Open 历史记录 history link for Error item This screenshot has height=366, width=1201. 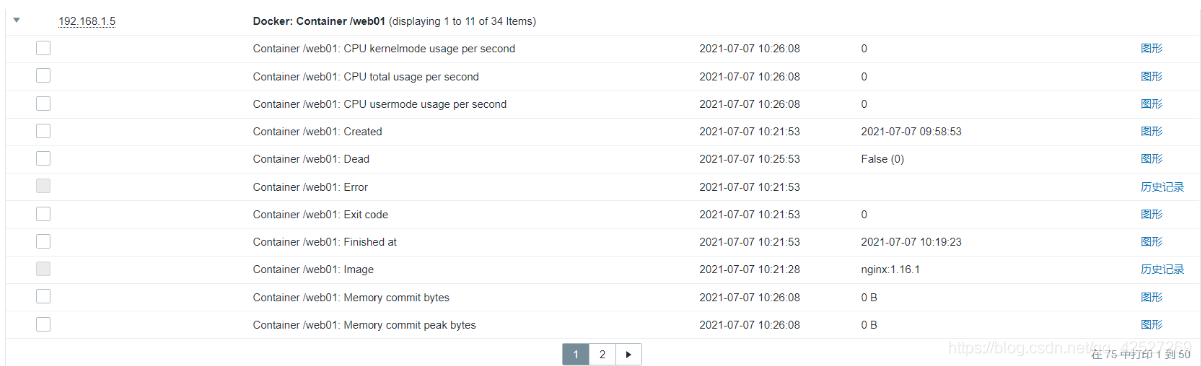(1162, 187)
